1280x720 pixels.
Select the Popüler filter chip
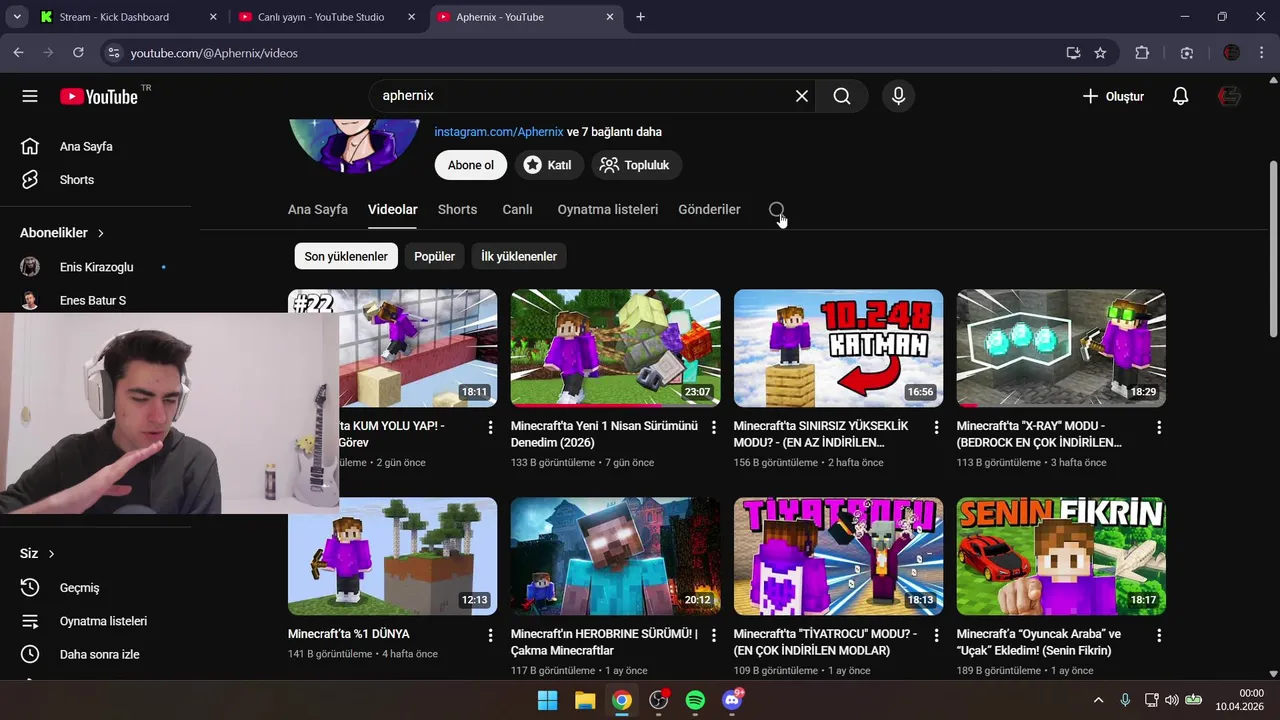(434, 257)
